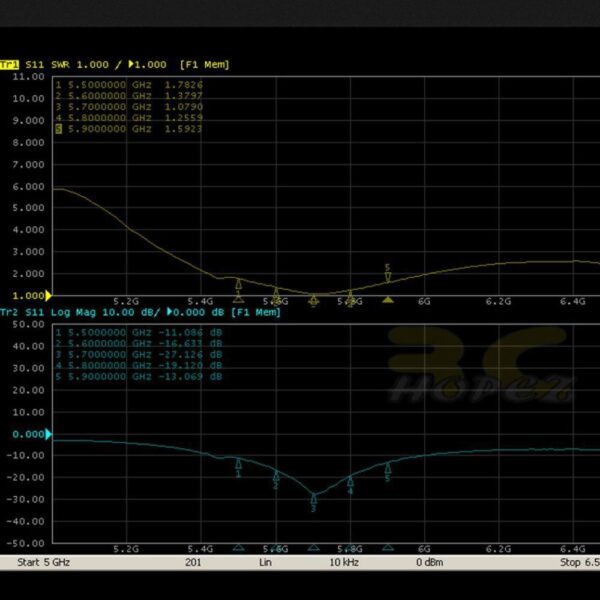Click the cyan reference level arrow at 0.000
The height and width of the screenshot is (600, 600).
48,434
